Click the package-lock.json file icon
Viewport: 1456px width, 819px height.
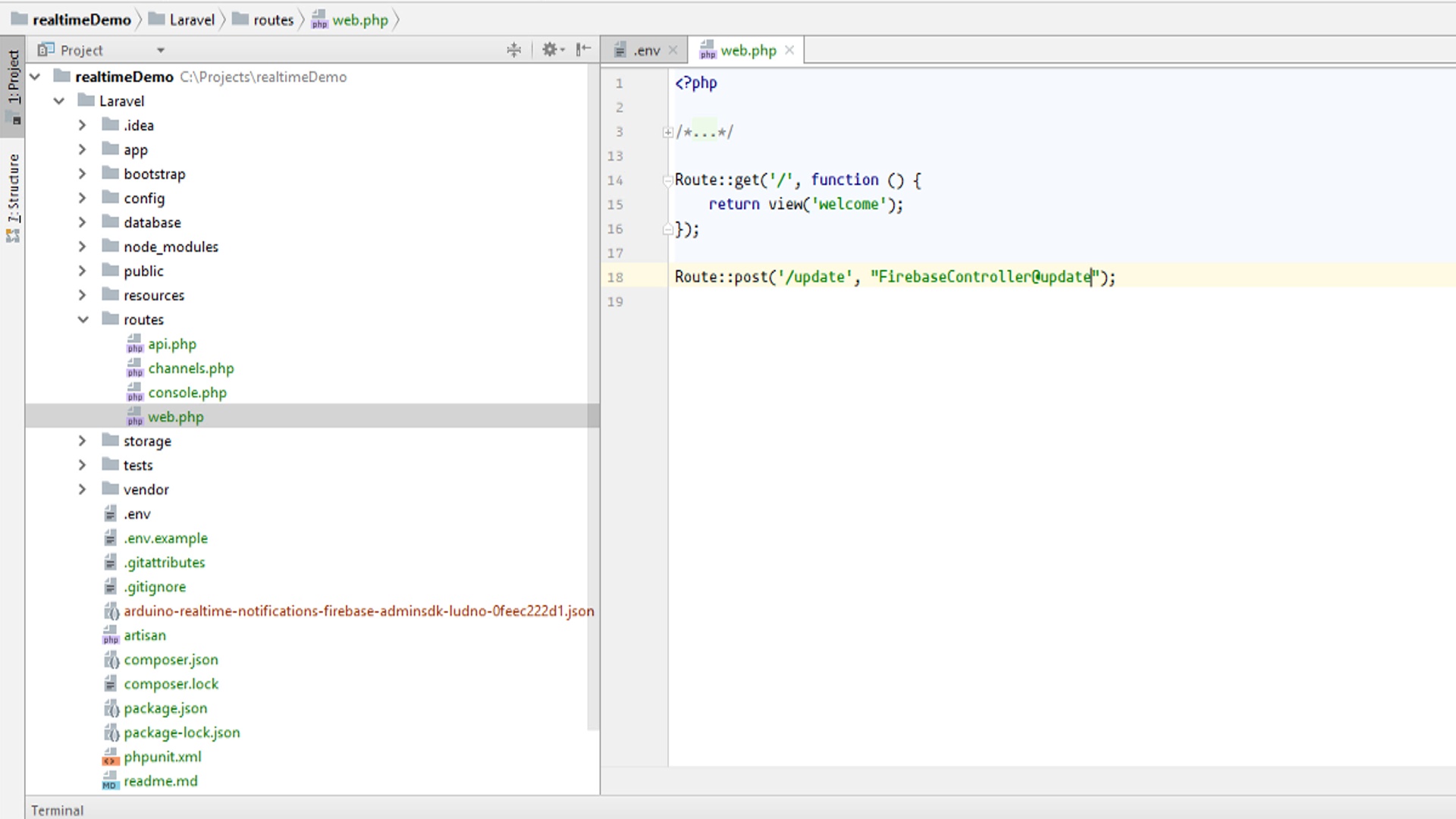pos(111,733)
